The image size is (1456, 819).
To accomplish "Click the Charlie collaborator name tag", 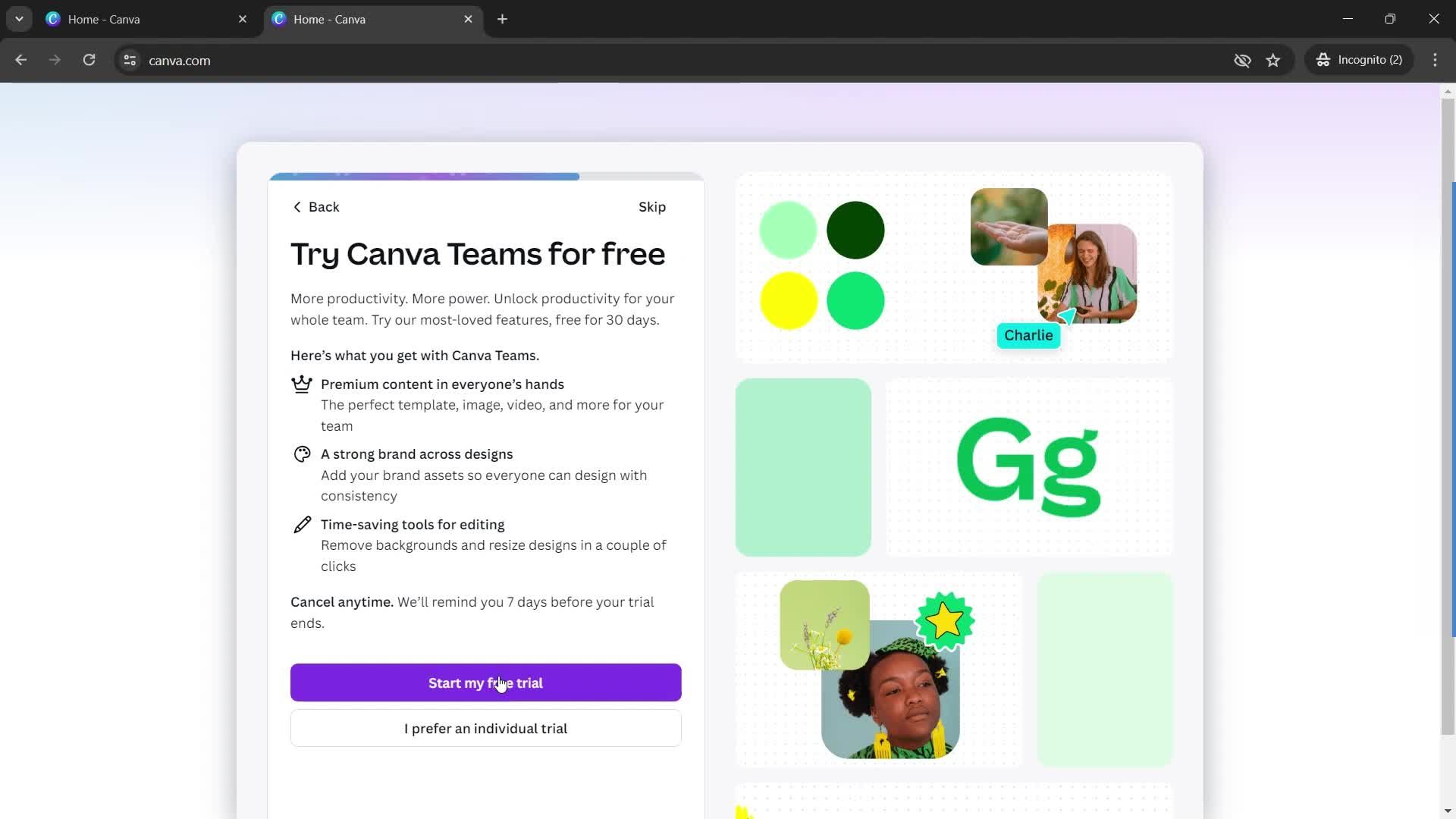I will pyautogui.click(x=1028, y=336).
